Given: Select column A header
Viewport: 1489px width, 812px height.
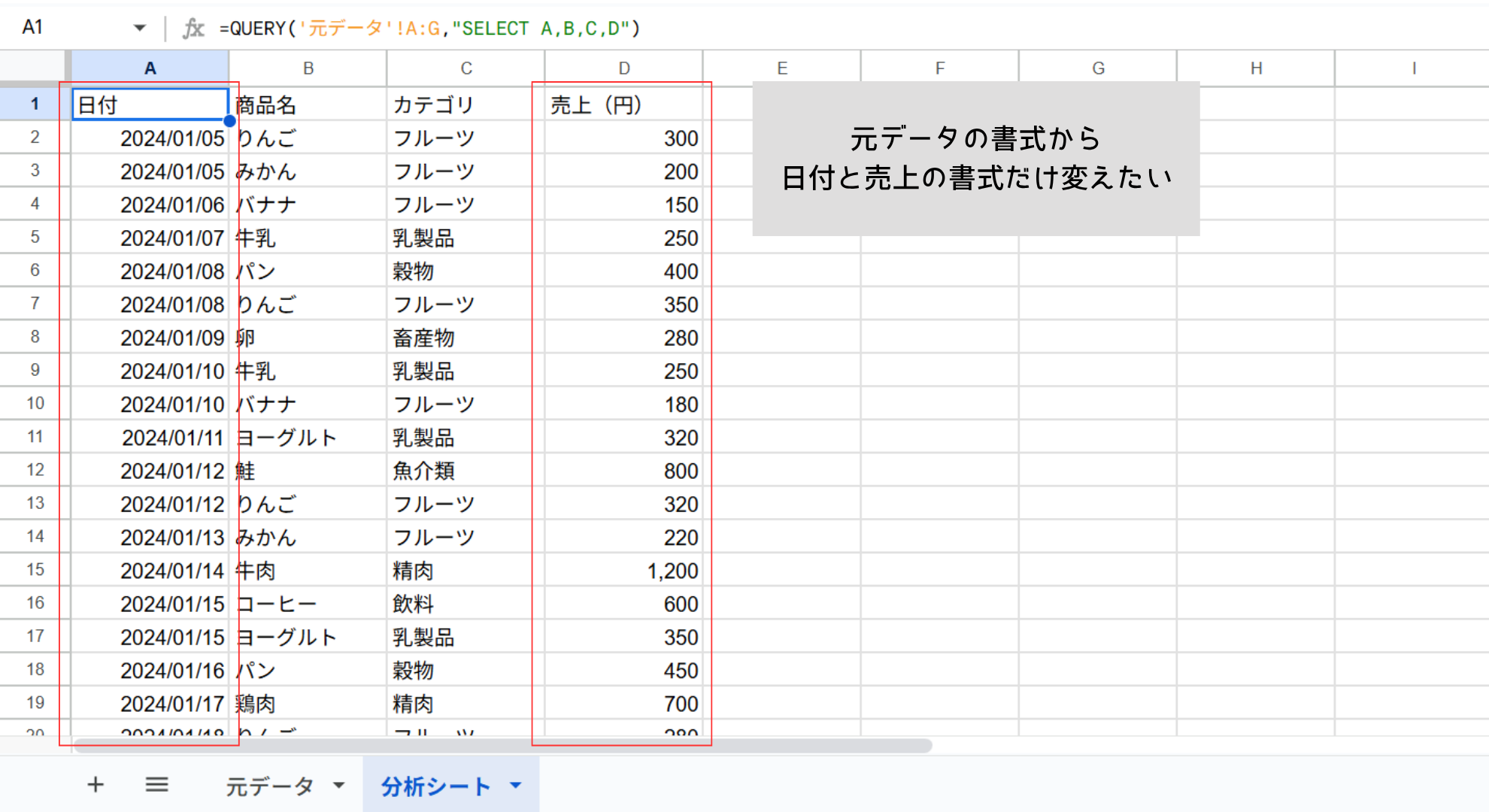Looking at the screenshot, I should click(x=150, y=68).
